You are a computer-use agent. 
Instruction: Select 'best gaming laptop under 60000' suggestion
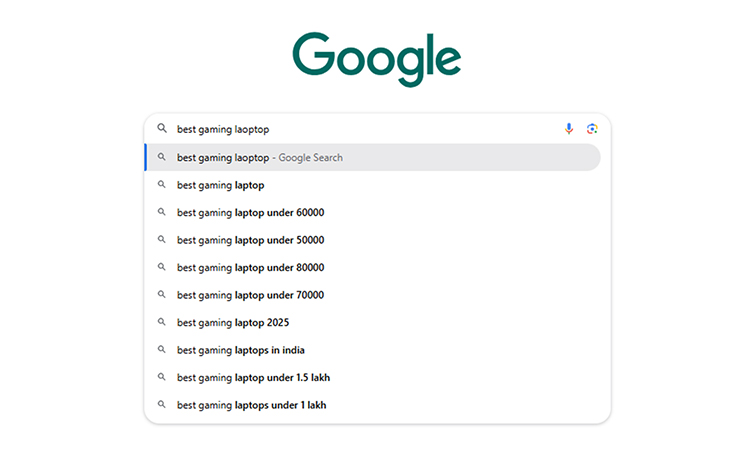250,212
